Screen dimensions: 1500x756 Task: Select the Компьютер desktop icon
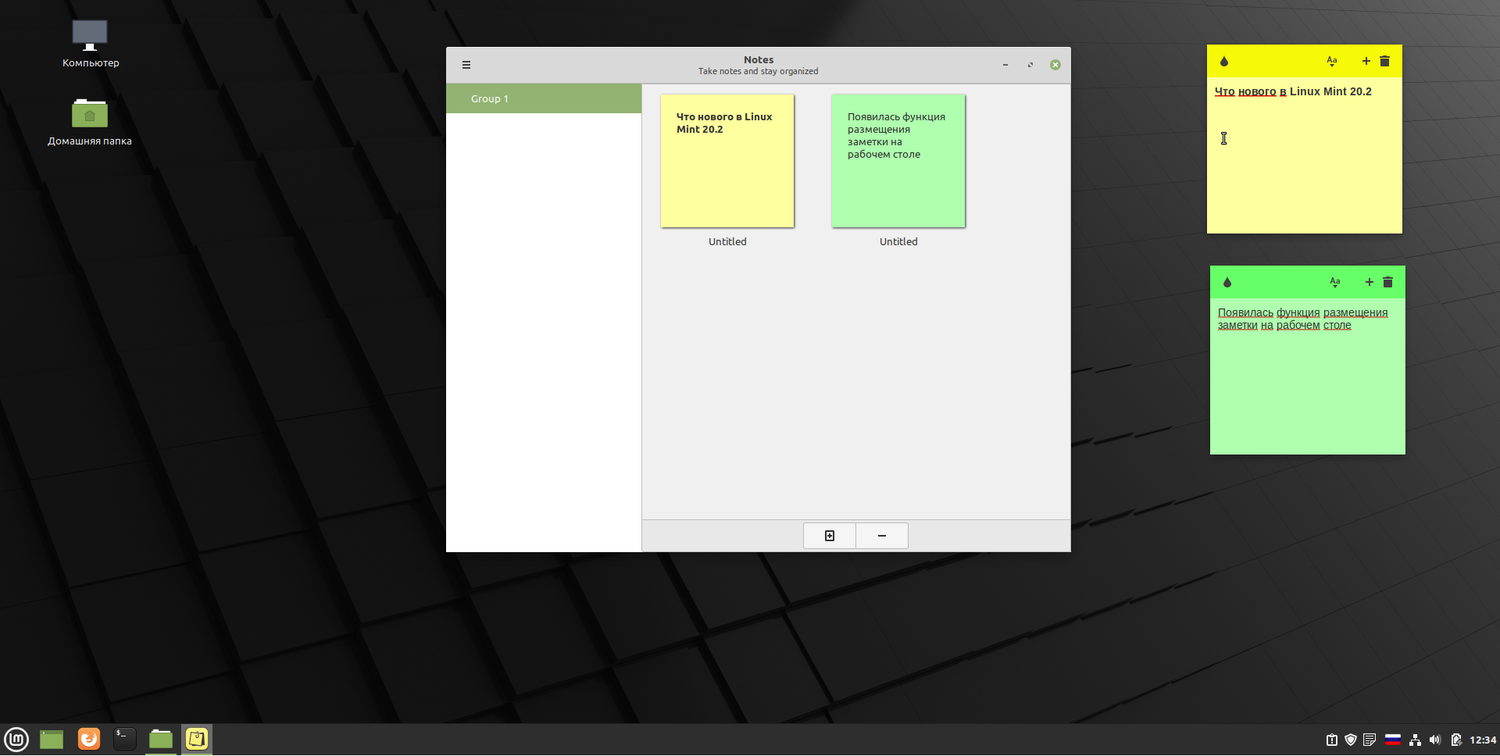pos(90,44)
